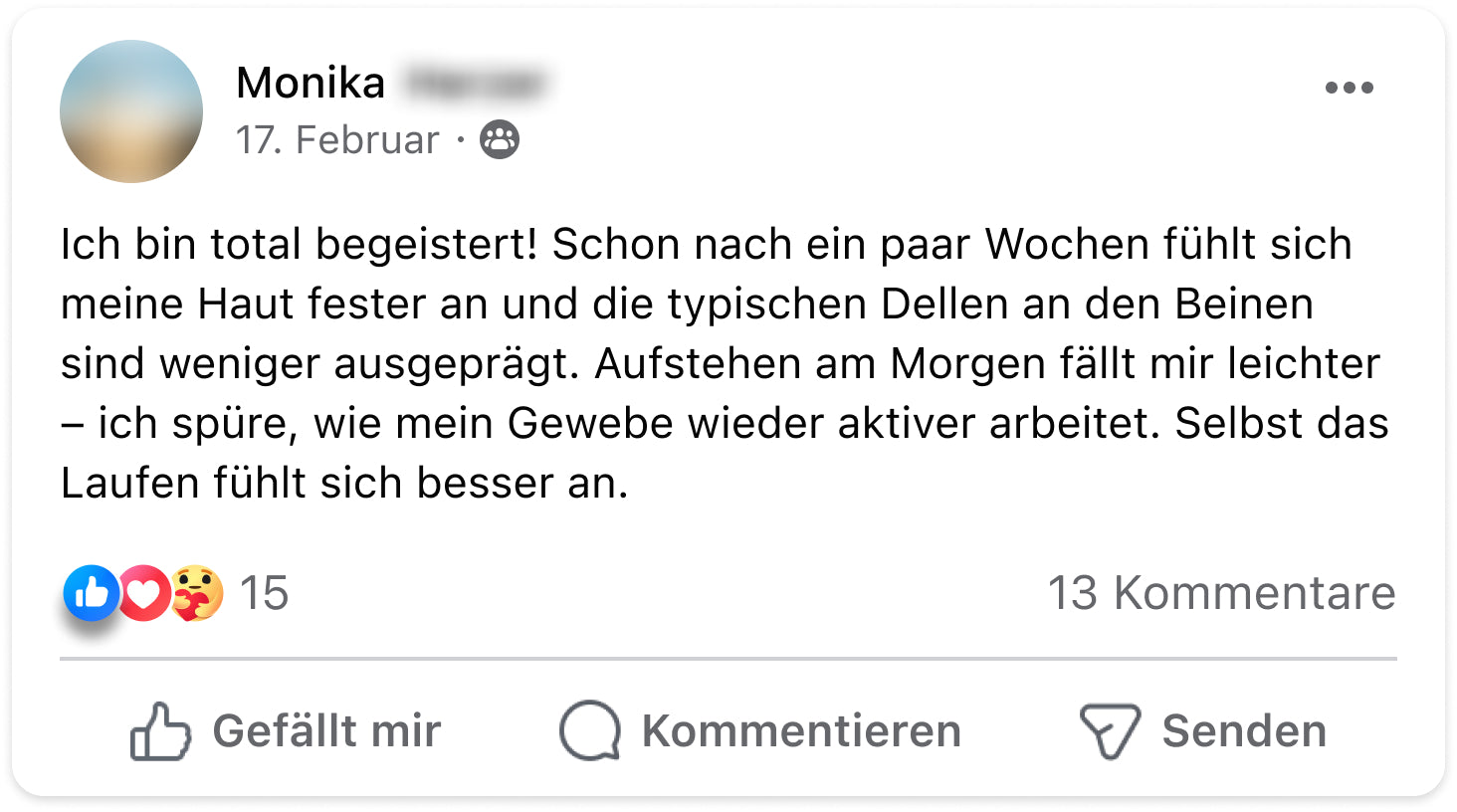
Task: Open the three-dot post options menu
Action: point(1349,88)
